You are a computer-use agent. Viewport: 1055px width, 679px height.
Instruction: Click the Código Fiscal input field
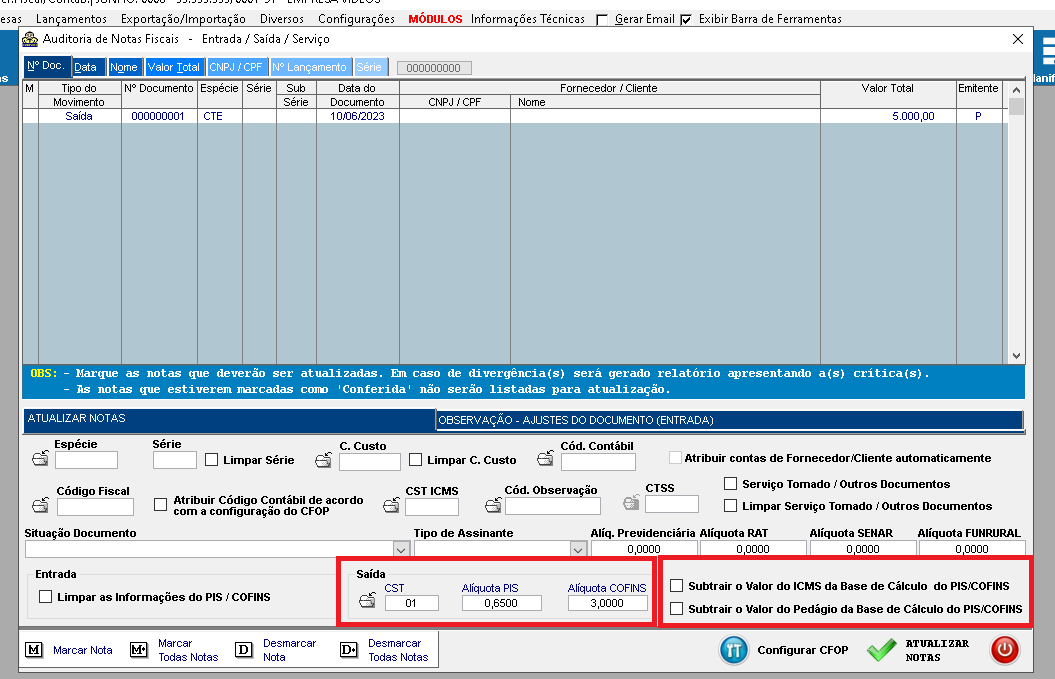tap(95, 507)
